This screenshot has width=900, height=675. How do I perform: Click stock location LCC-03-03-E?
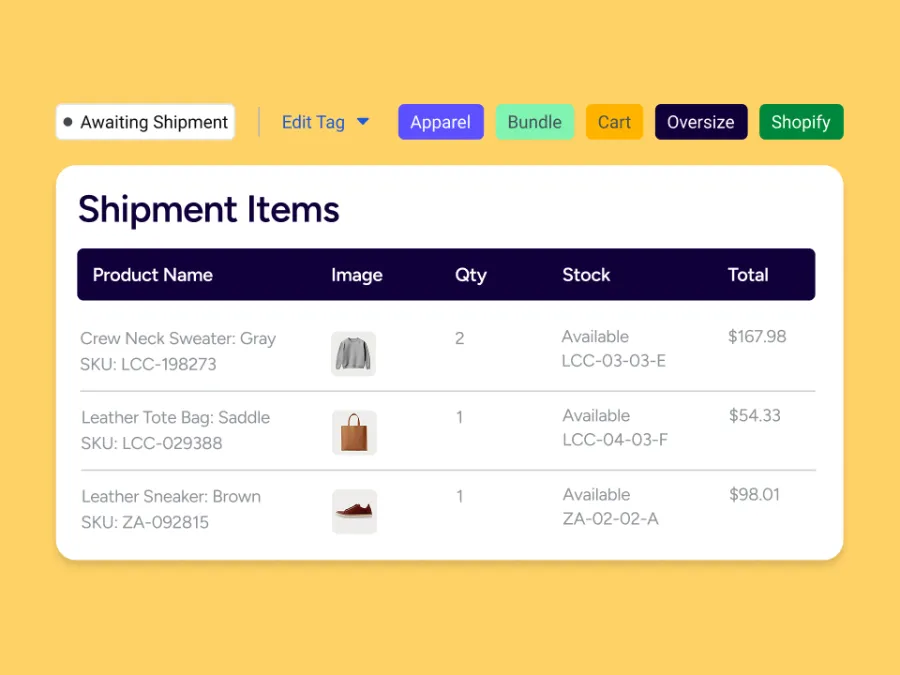pyautogui.click(x=613, y=361)
